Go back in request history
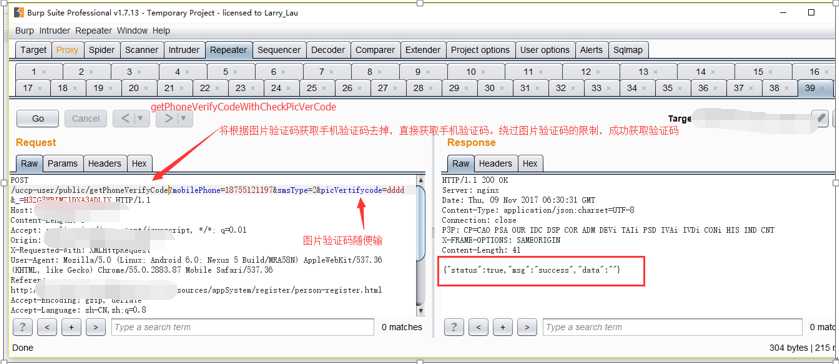 (131, 118)
